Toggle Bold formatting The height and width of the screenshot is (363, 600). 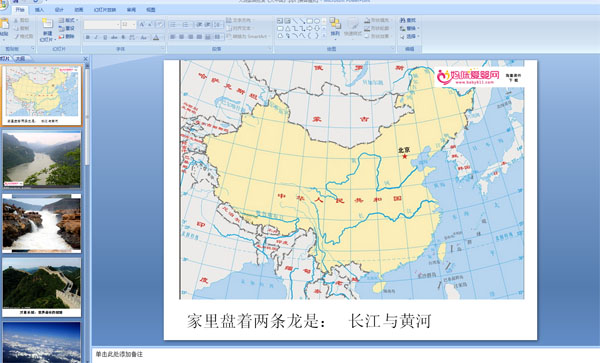88,37
